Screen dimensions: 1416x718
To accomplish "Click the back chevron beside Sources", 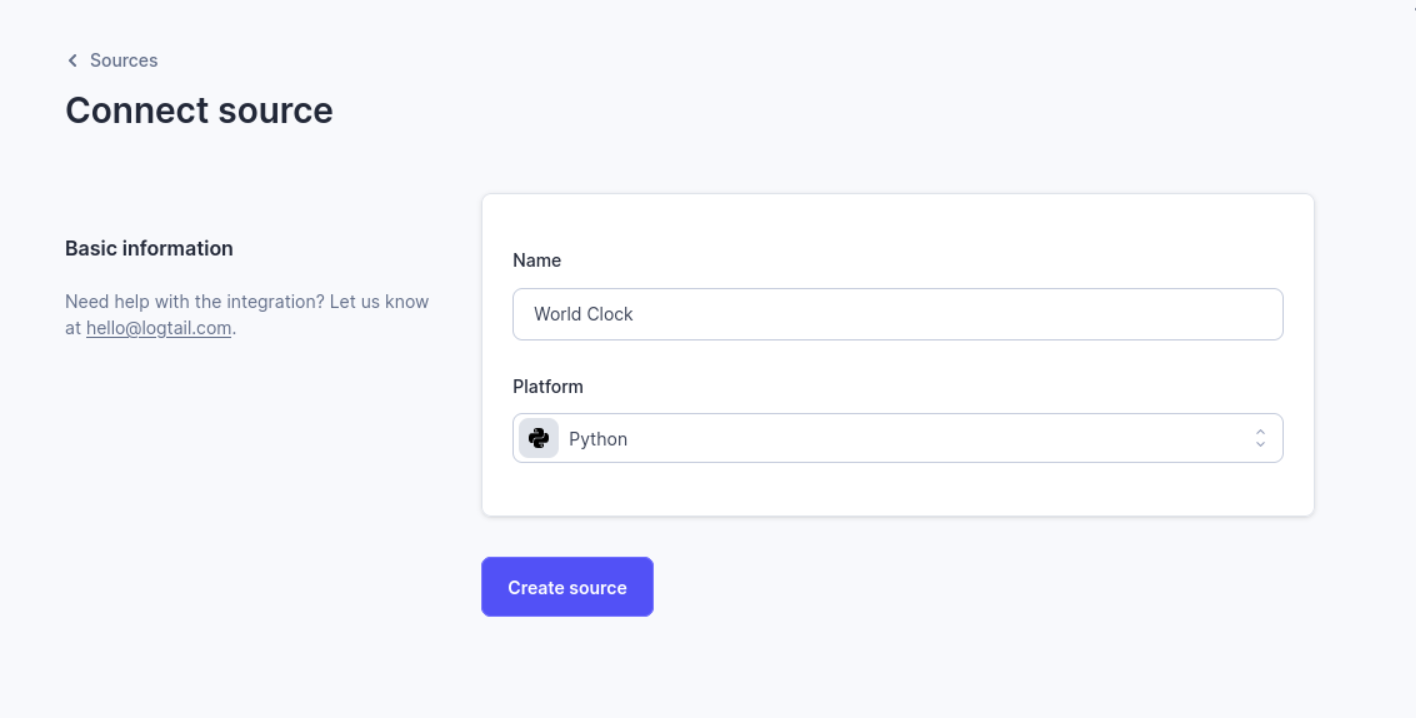I will 72,61.
